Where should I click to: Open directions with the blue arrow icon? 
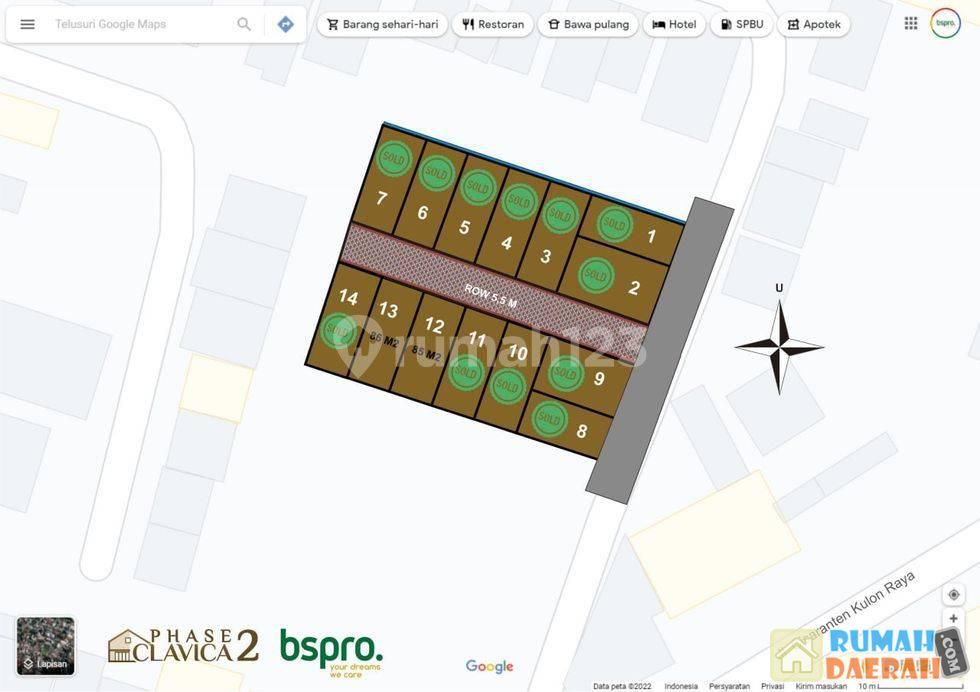pyautogui.click(x=286, y=24)
